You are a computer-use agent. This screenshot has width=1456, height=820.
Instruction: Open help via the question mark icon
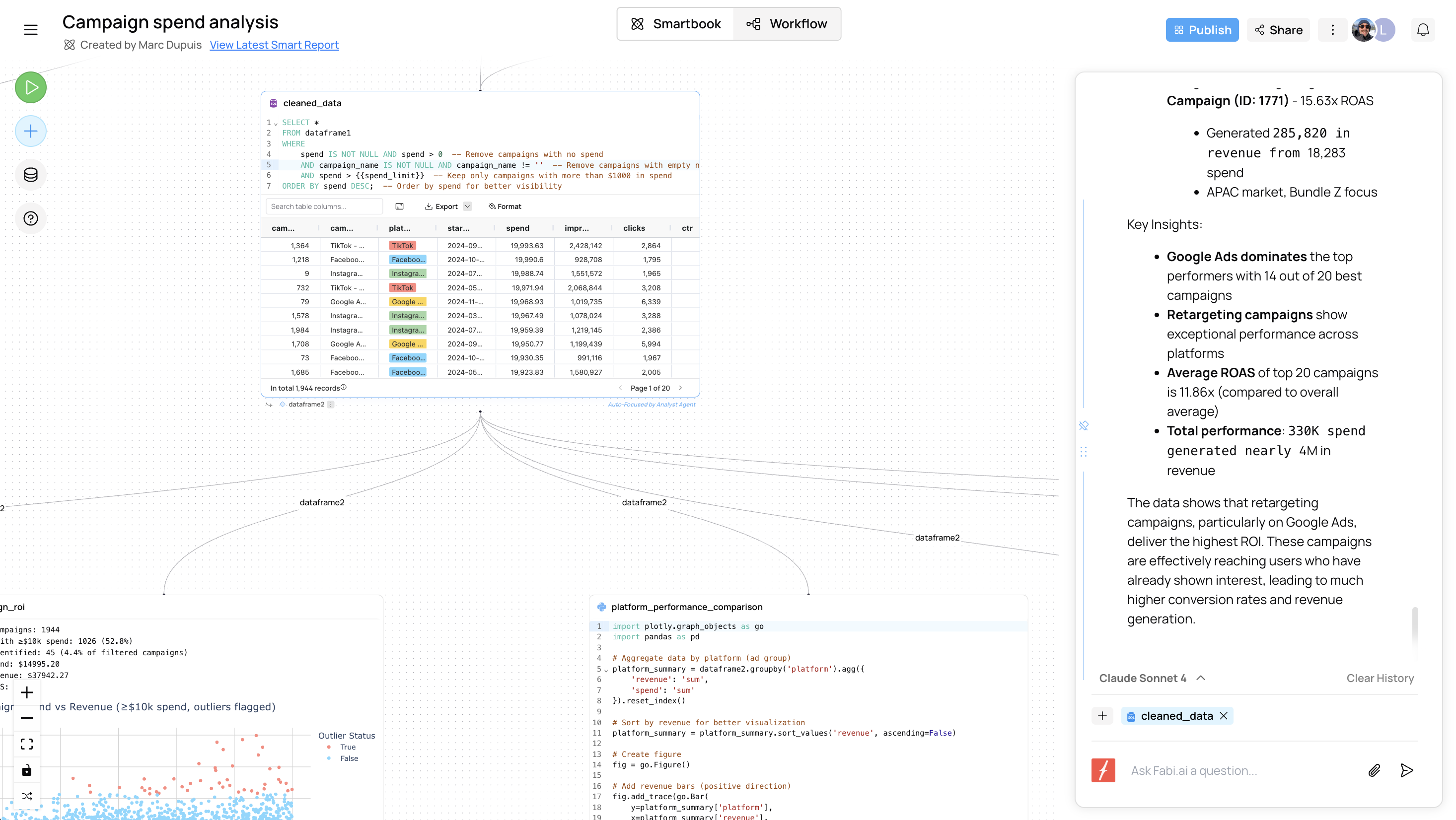30,218
